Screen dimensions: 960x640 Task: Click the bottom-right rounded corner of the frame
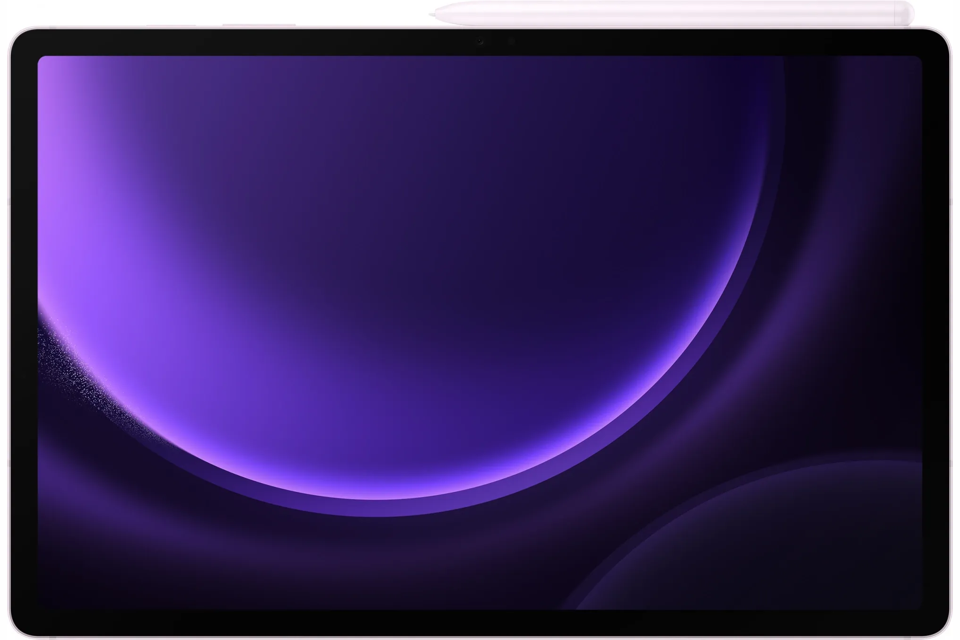click(x=940, y=626)
